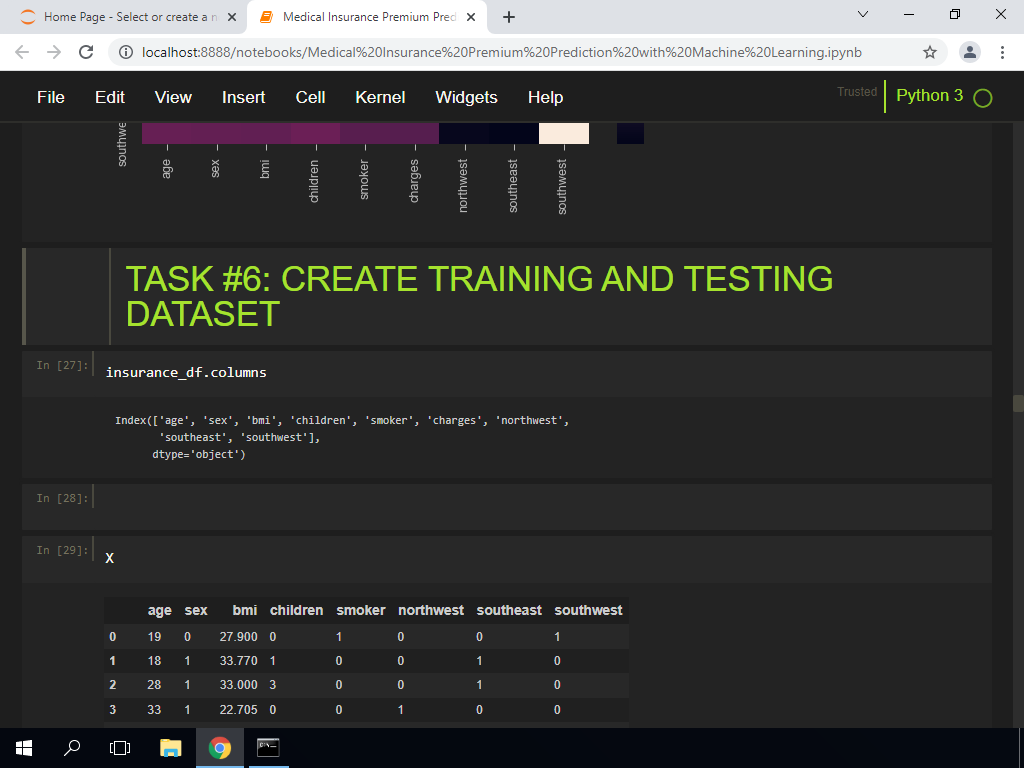1024x768 pixels.
Task: Open the Windows Start menu
Action: tap(24, 748)
